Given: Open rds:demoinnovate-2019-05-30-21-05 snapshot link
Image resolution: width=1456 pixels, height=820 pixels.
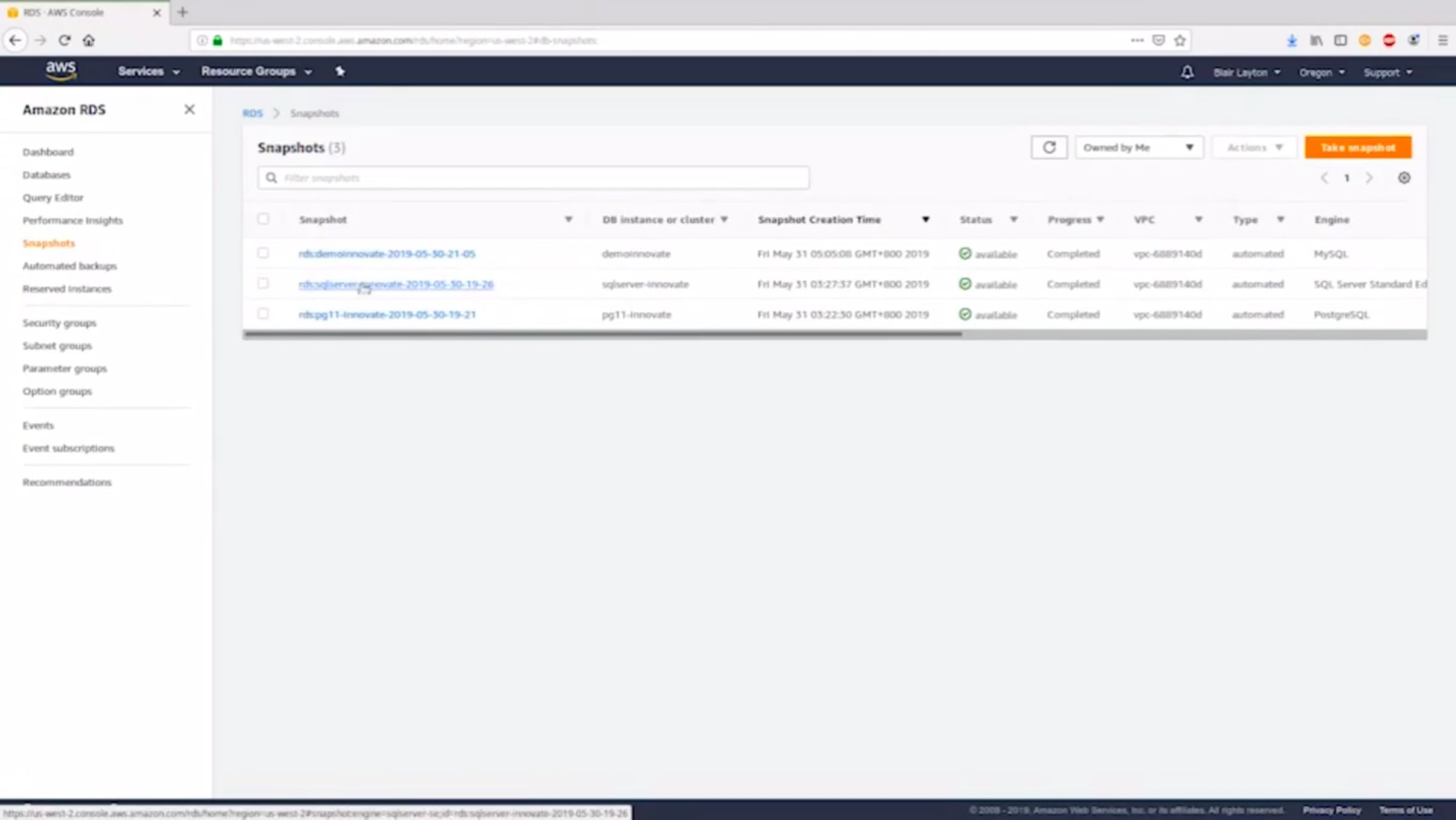Looking at the screenshot, I should (387, 254).
